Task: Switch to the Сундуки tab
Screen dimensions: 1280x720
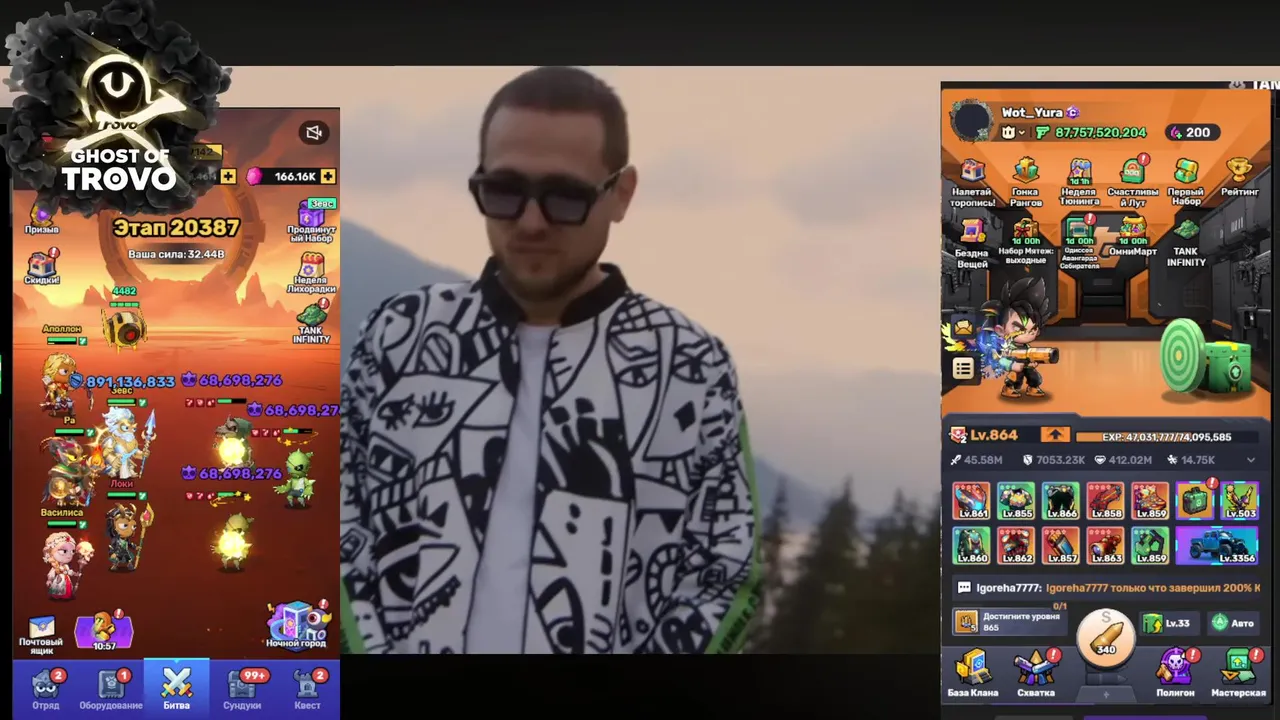Action: (242, 690)
